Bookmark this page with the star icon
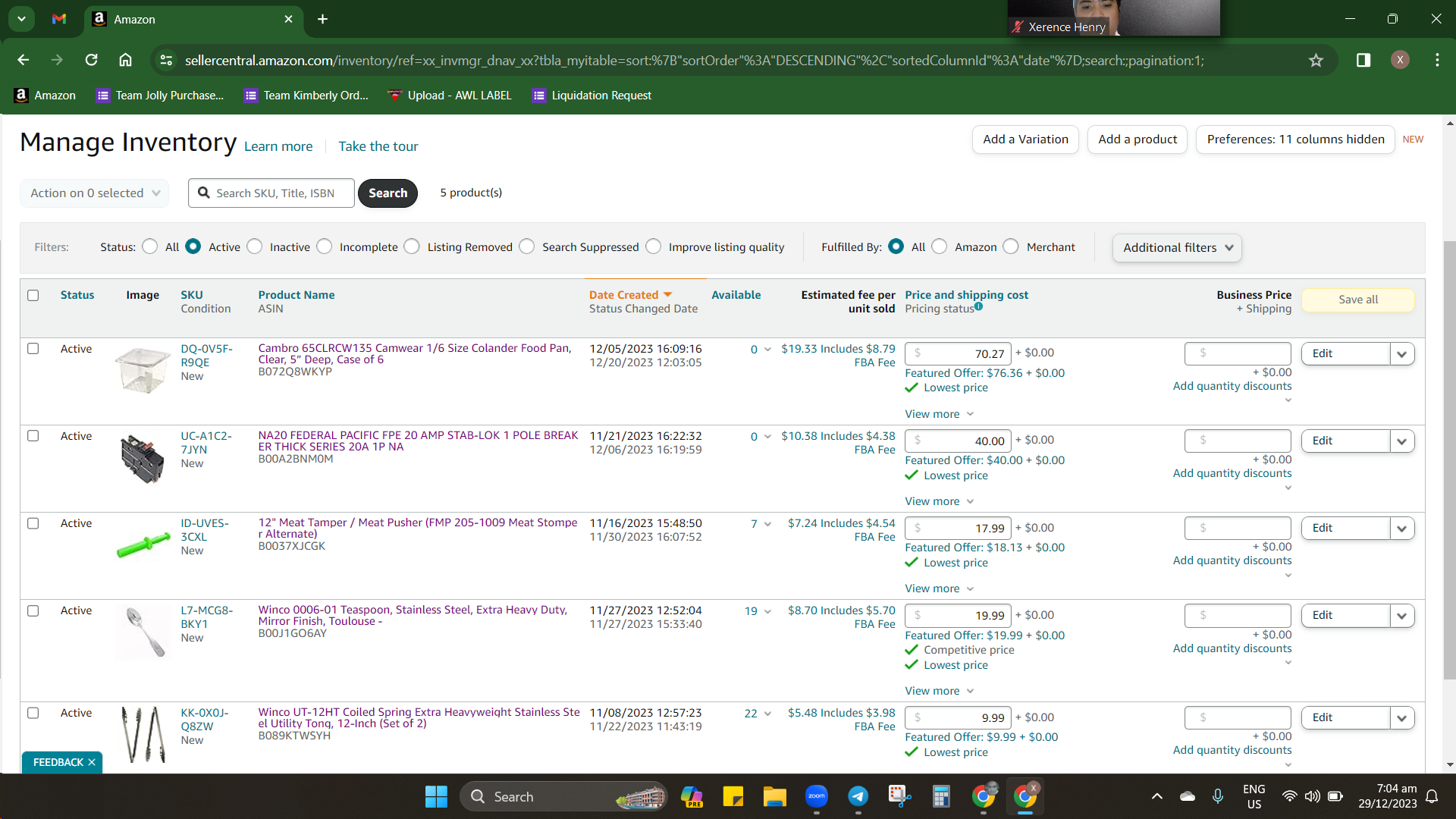The height and width of the screenshot is (819, 1456). point(1316,60)
